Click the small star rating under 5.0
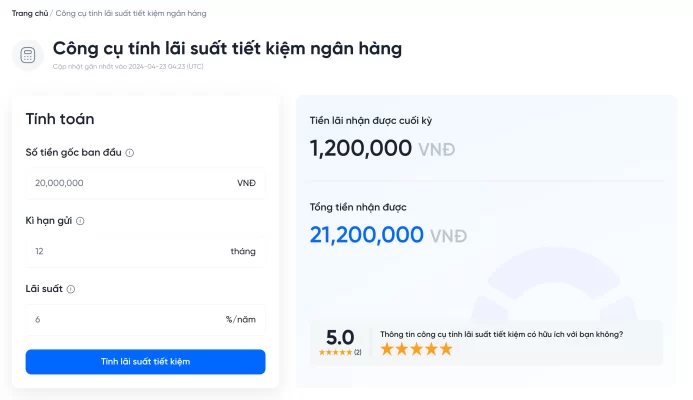The width and height of the screenshot is (693, 400). tap(335, 352)
